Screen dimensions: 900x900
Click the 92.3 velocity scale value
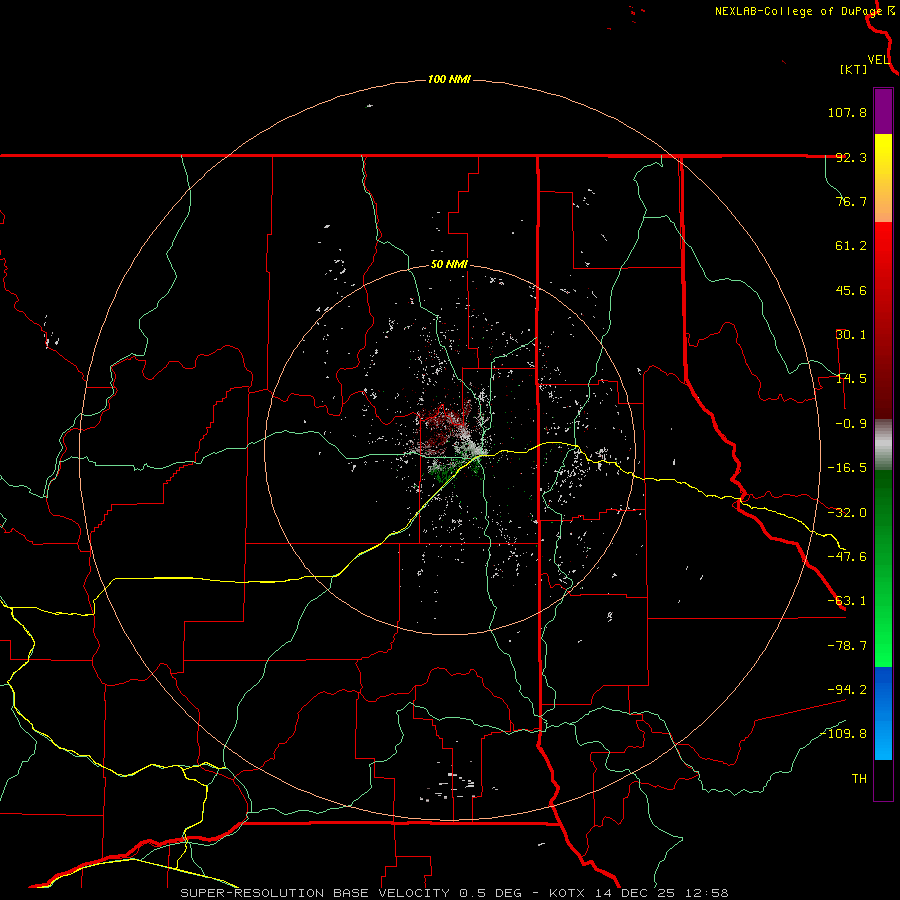[851, 157]
